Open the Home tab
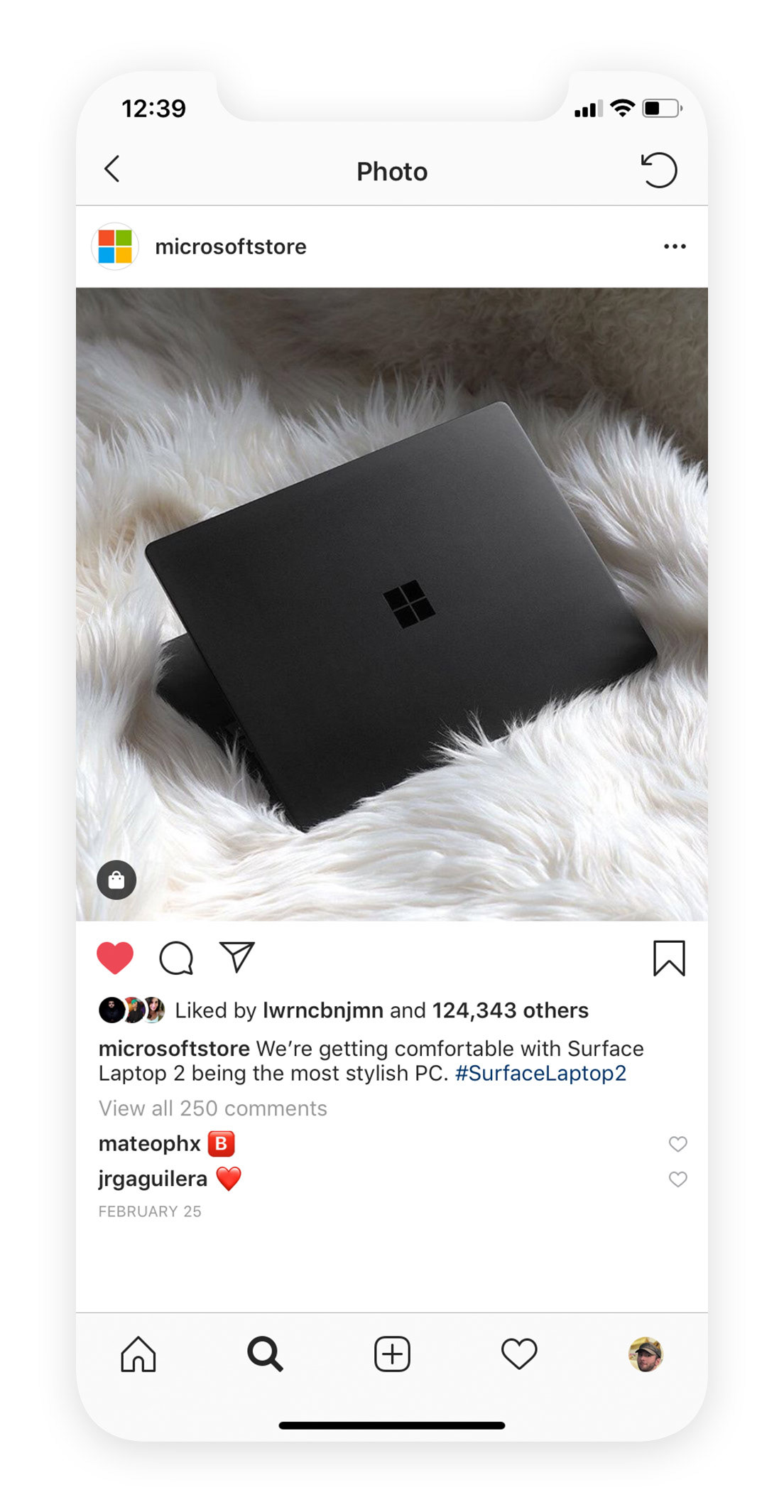The width and height of the screenshot is (784, 1512). 138,1354
